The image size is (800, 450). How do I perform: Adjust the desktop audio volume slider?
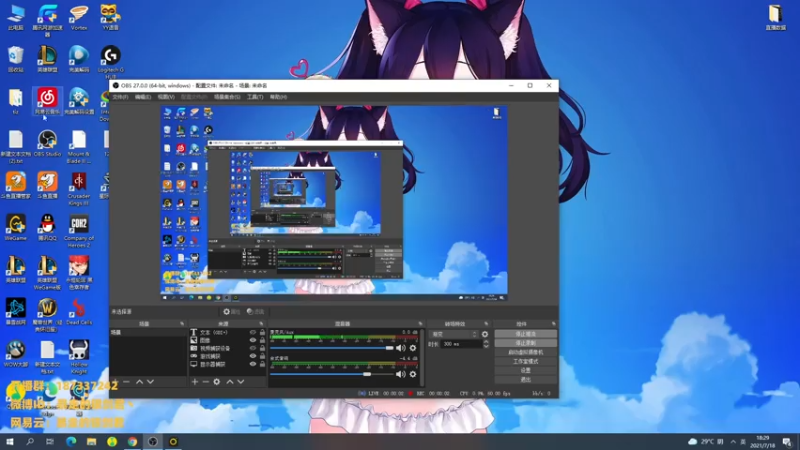332,374
